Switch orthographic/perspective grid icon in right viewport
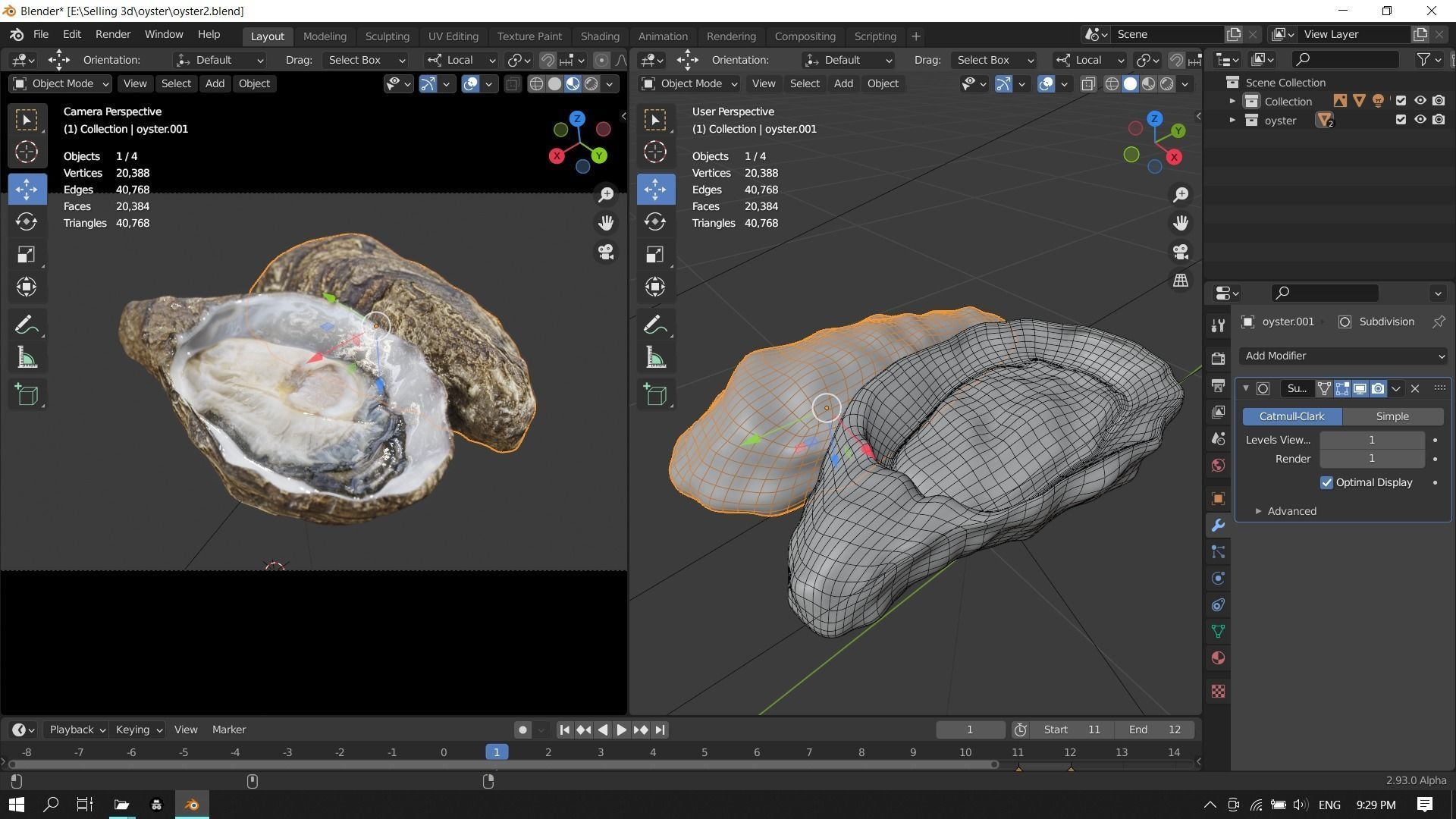 pos(1181,281)
